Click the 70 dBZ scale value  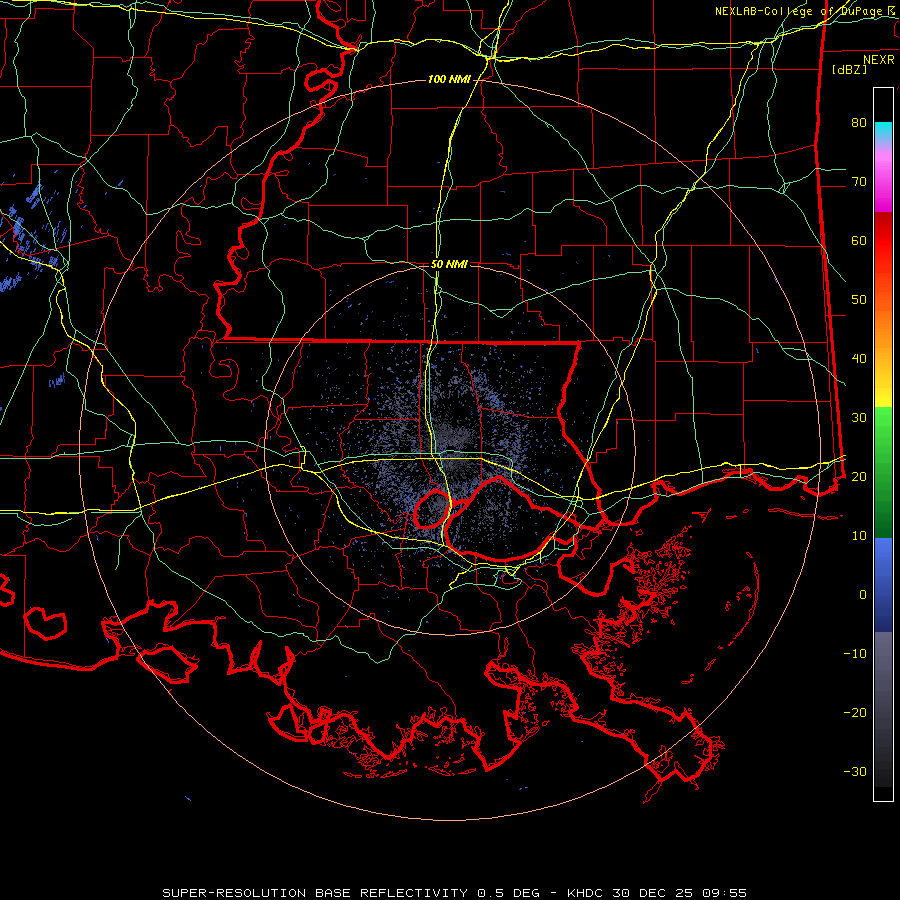click(x=859, y=181)
